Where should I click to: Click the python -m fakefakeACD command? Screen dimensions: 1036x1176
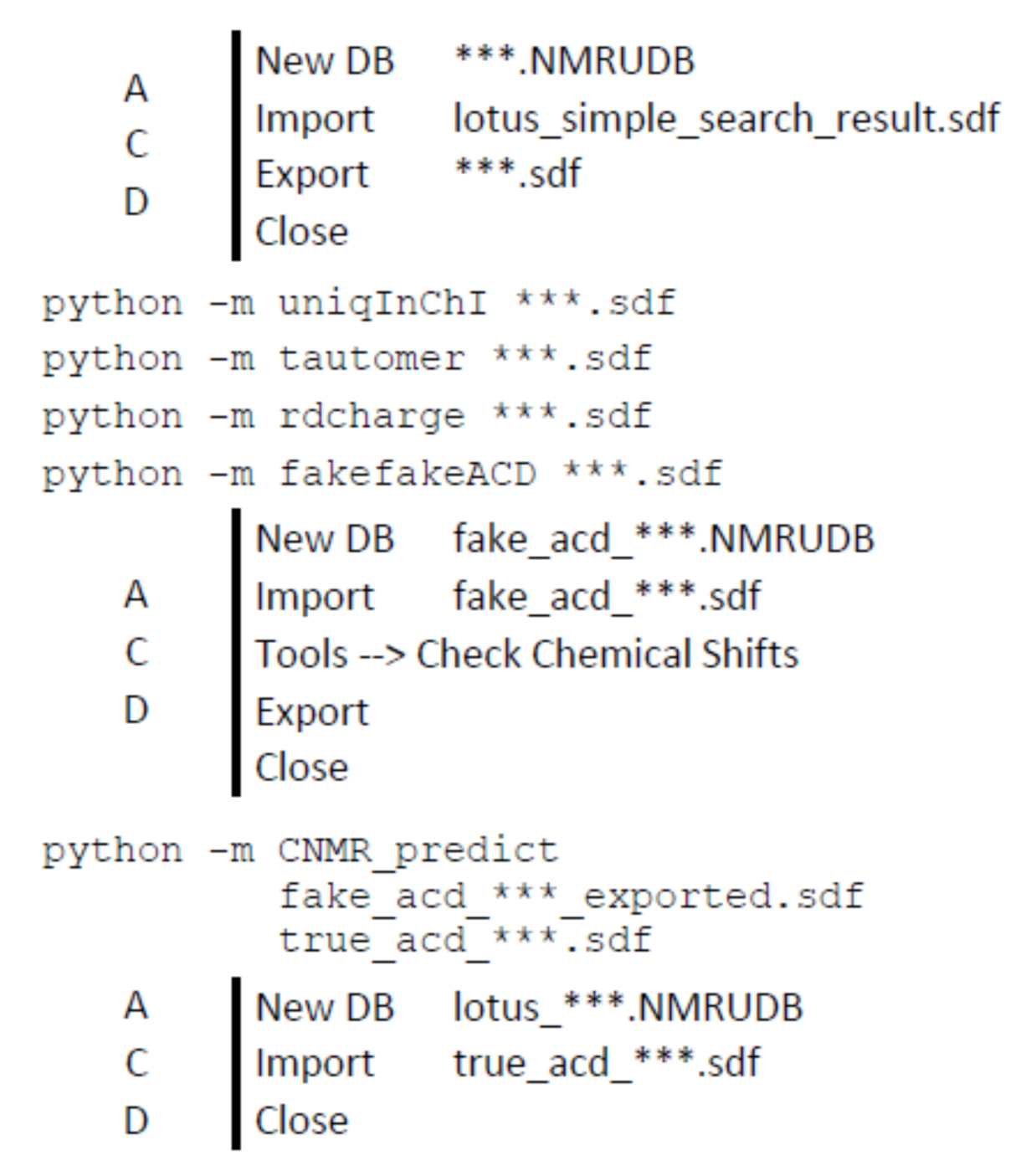382,474
